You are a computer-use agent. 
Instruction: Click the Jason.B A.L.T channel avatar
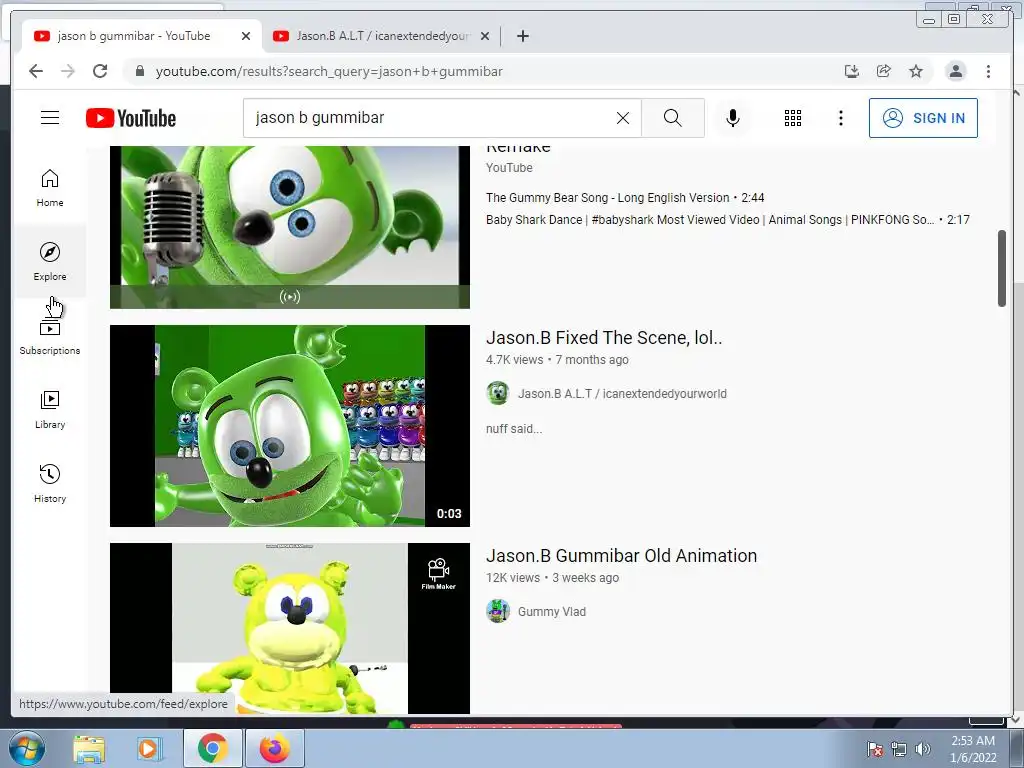[x=498, y=393]
